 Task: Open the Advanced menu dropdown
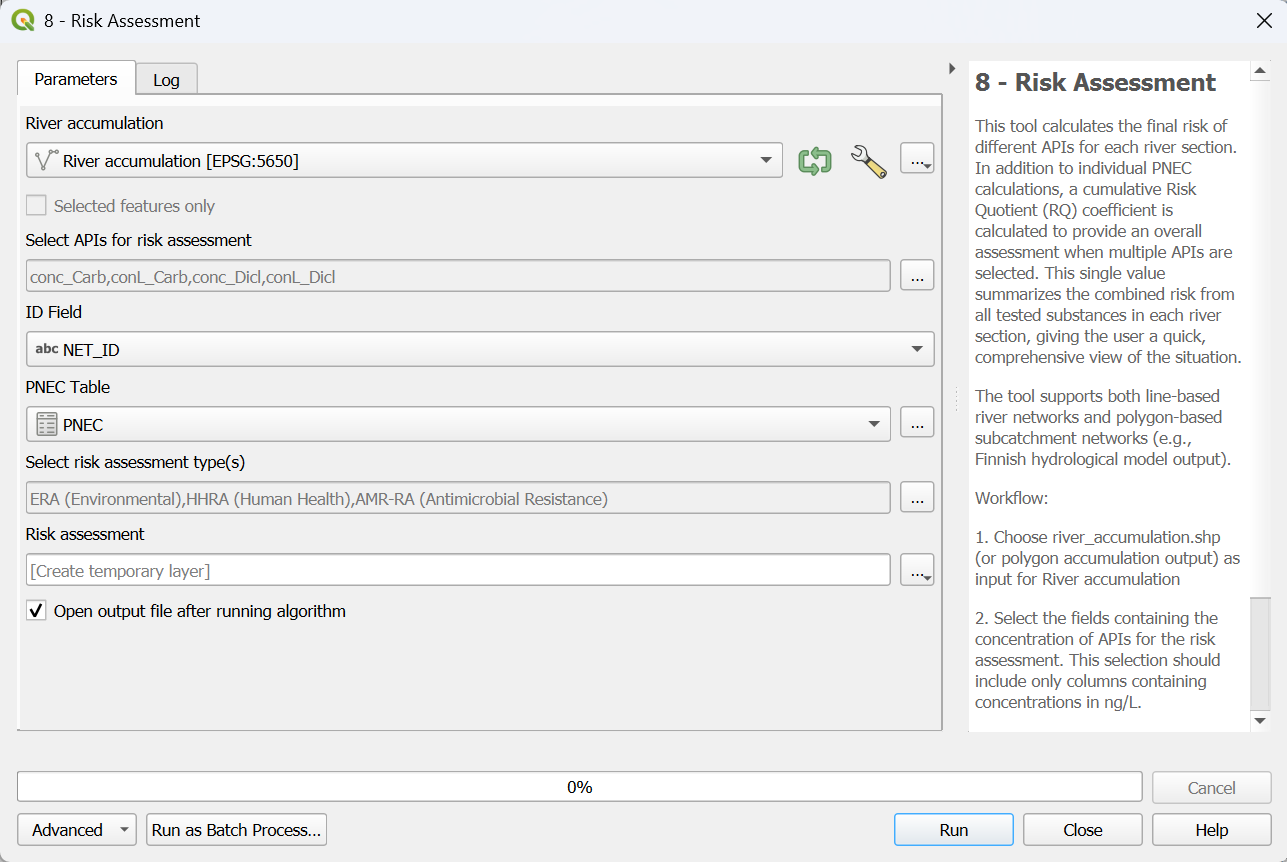76,830
